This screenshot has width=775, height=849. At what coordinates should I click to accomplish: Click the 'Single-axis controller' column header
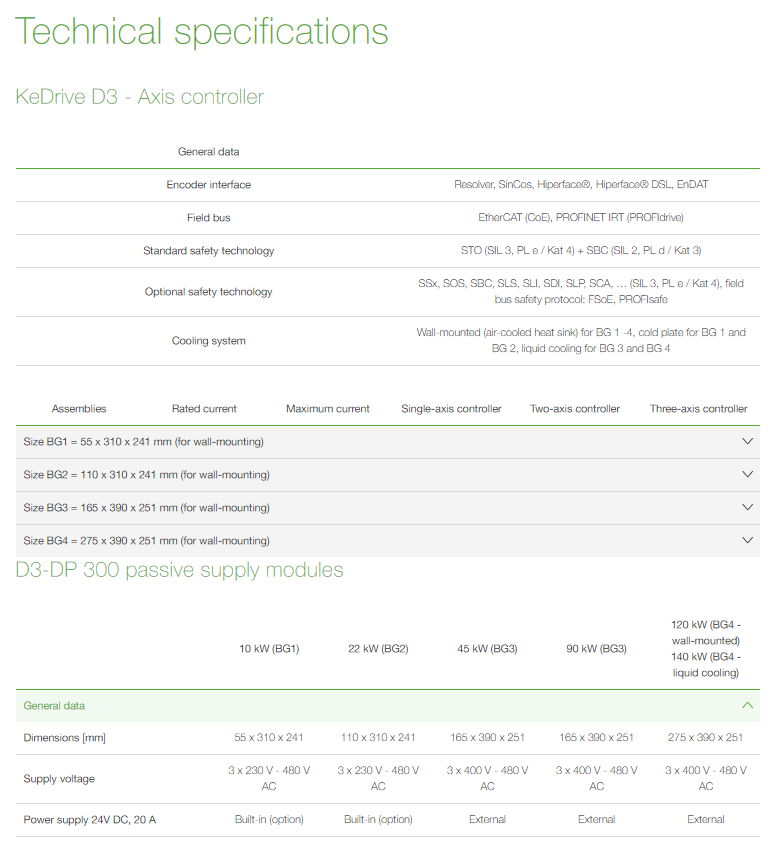pyautogui.click(x=451, y=409)
